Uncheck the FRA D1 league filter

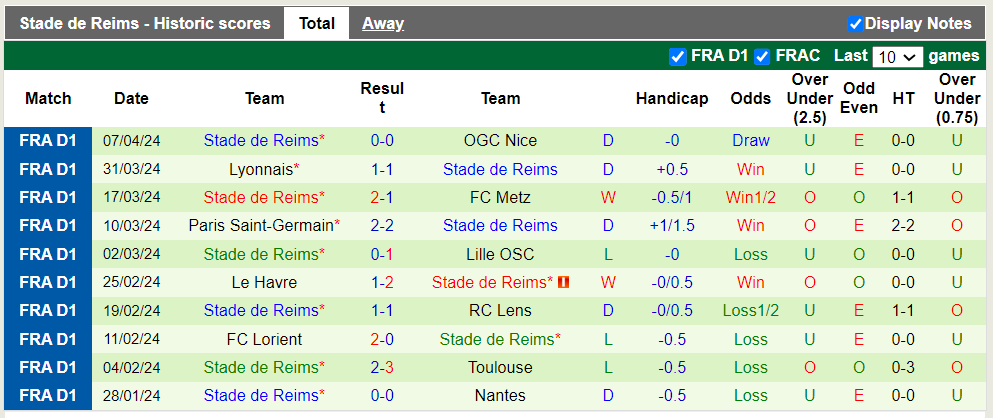(677, 56)
